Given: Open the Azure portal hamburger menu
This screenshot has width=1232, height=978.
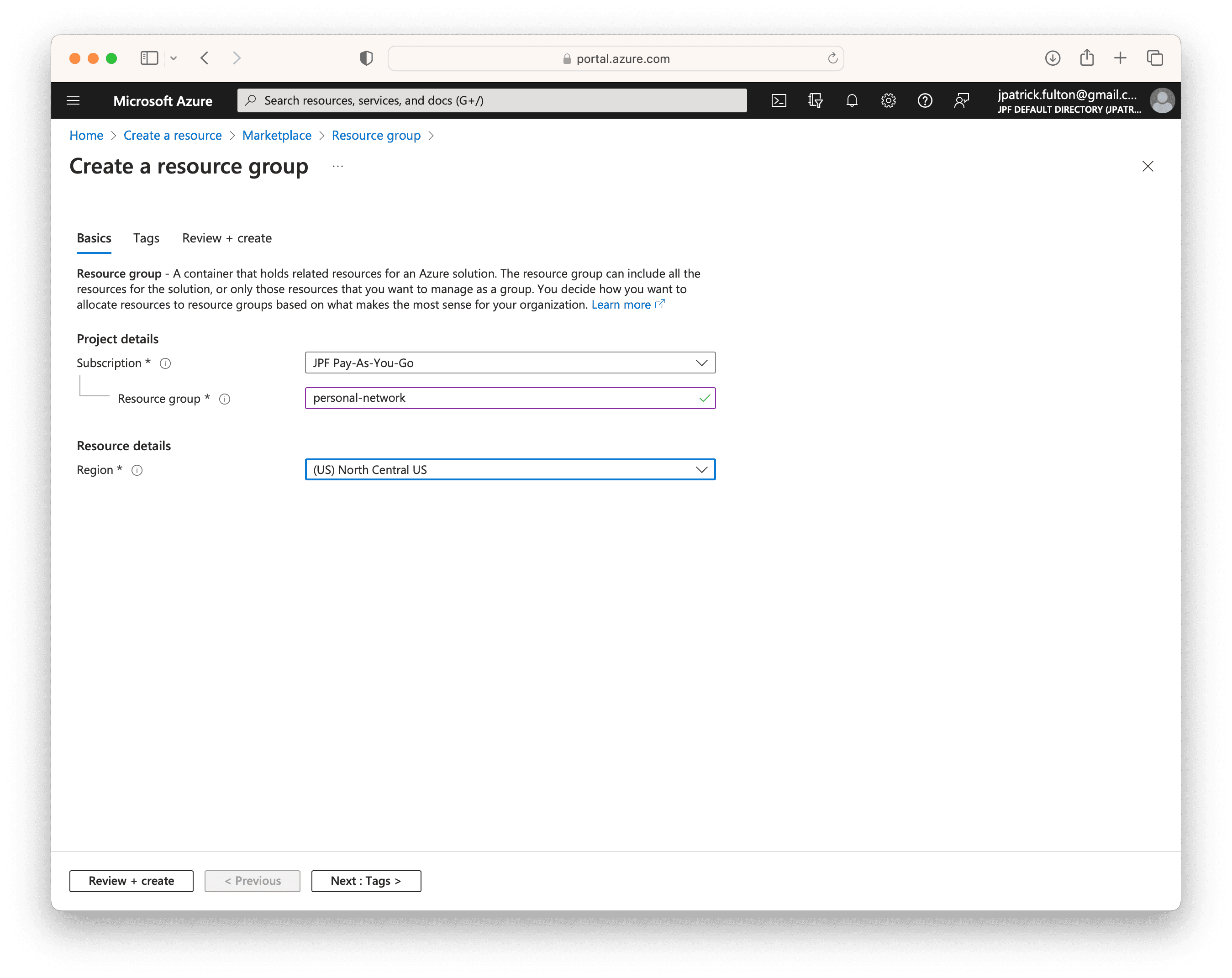Looking at the screenshot, I should [73, 101].
